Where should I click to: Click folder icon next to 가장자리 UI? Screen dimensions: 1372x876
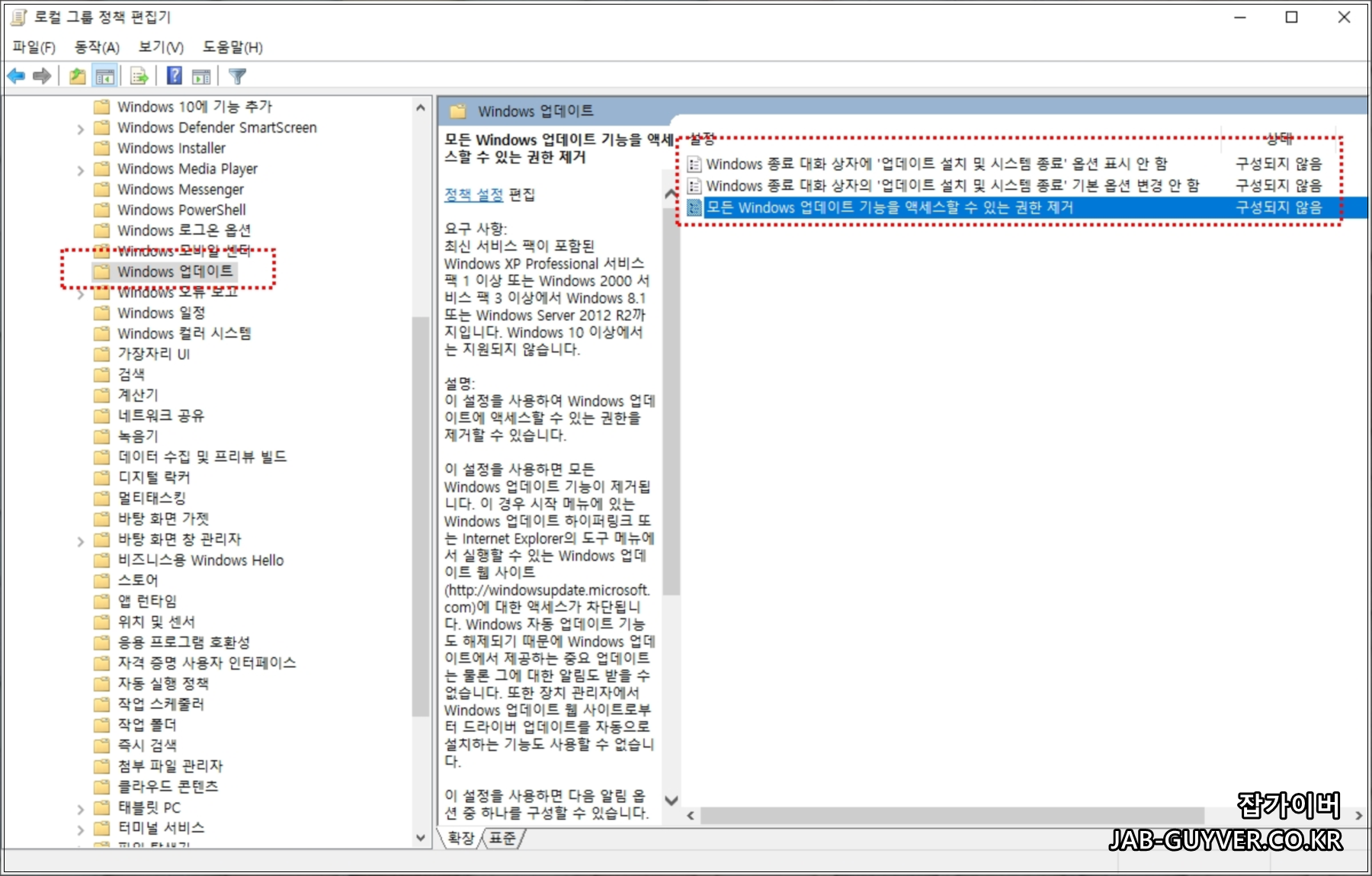point(101,354)
